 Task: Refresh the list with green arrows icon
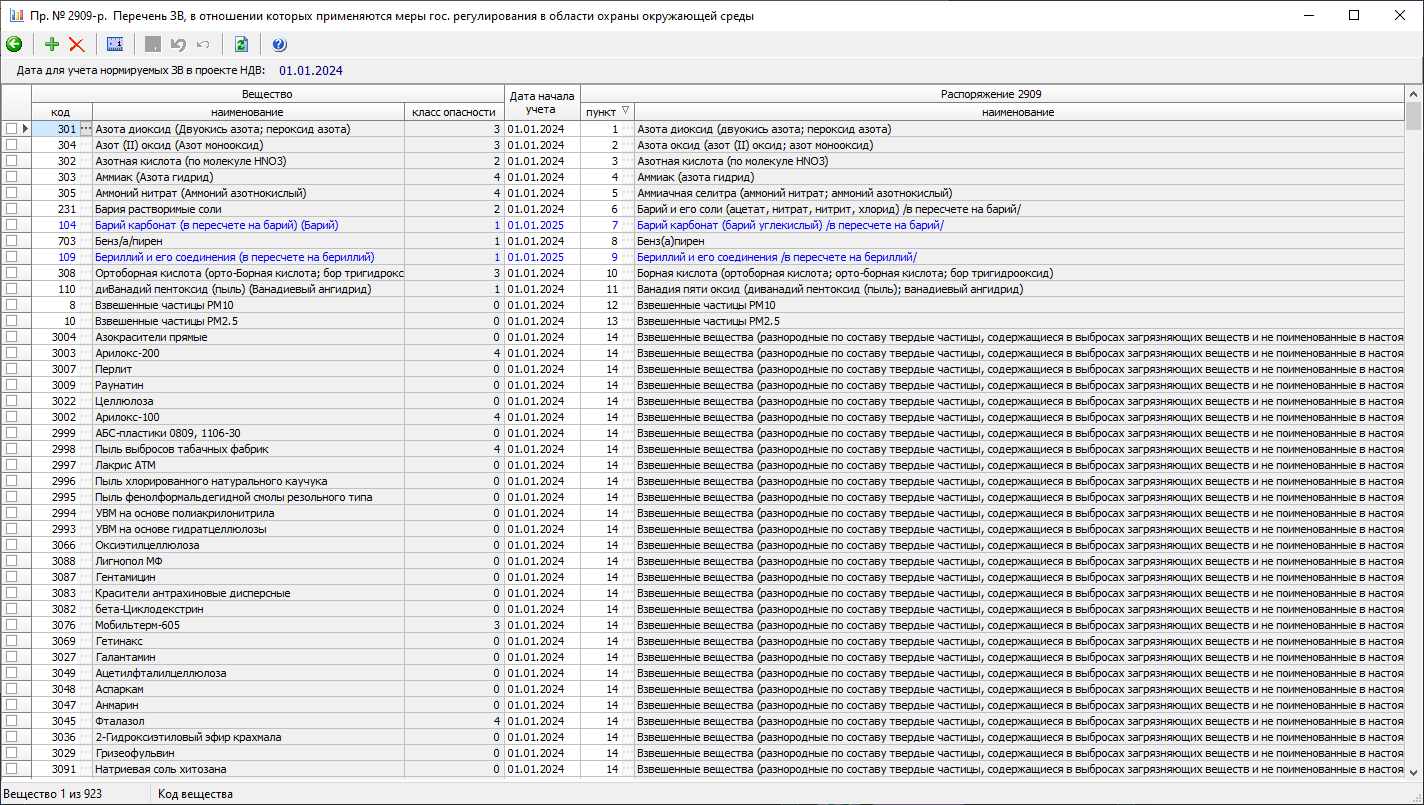241,44
